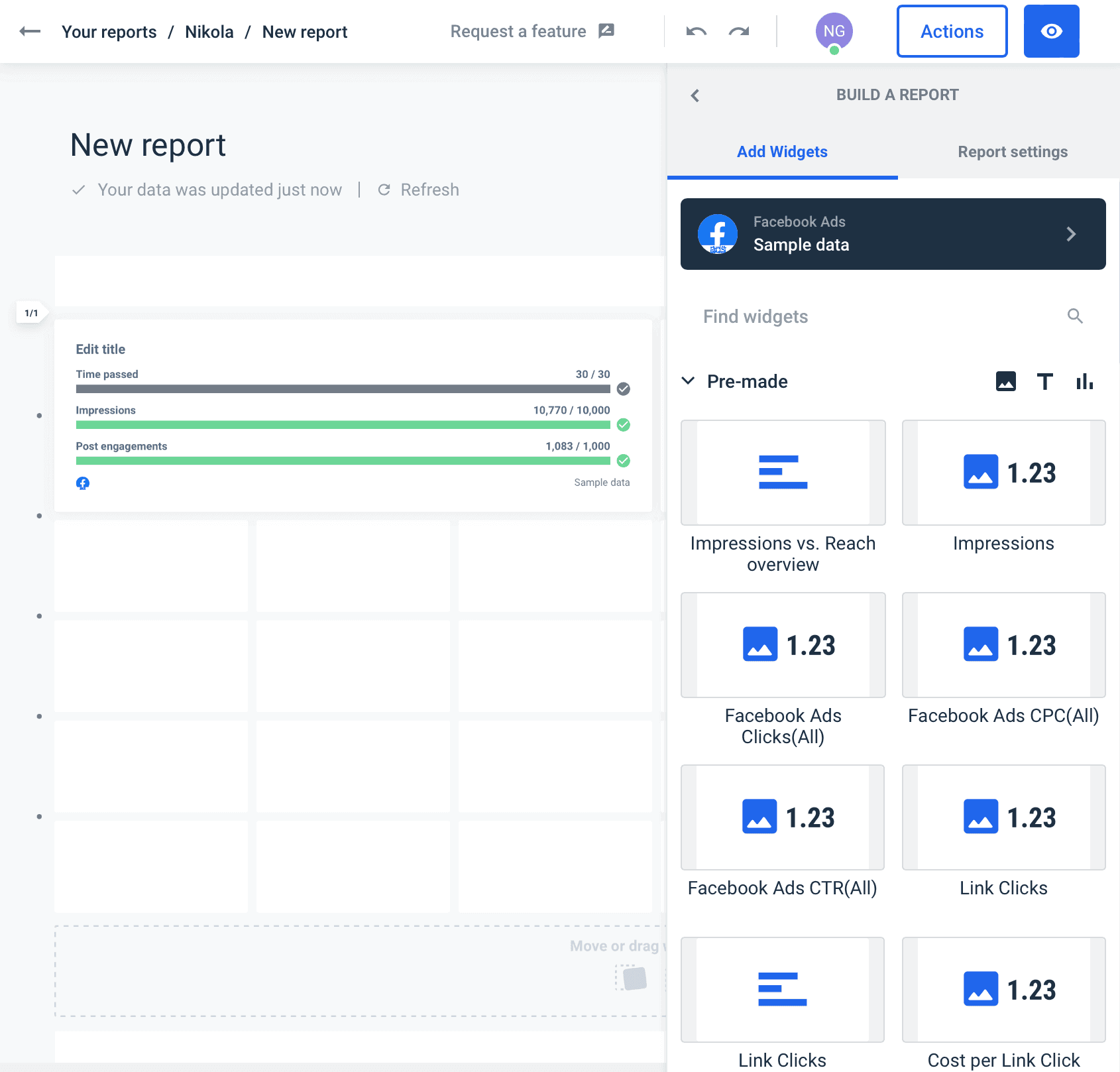The height and width of the screenshot is (1072, 1120).
Task: Click the Impressions goal checkmark
Action: (623, 425)
